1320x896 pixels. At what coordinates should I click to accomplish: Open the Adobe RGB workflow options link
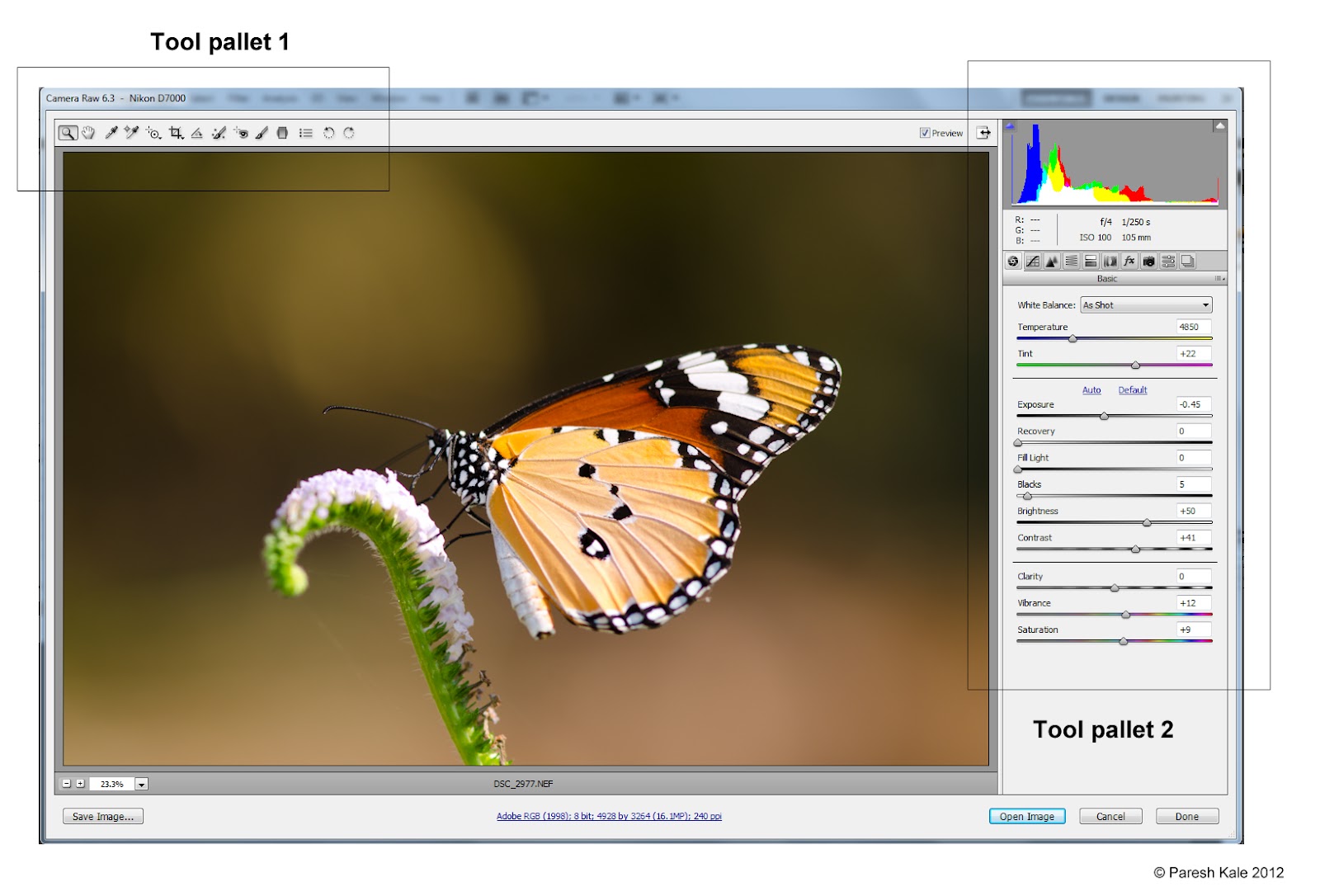[x=607, y=816]
